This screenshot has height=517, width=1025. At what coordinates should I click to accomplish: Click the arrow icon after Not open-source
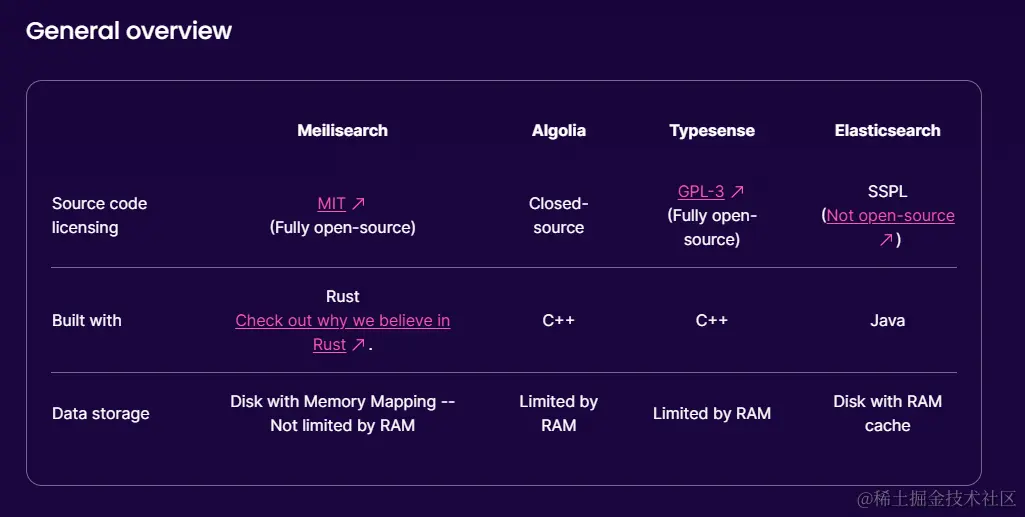(885, 240)
